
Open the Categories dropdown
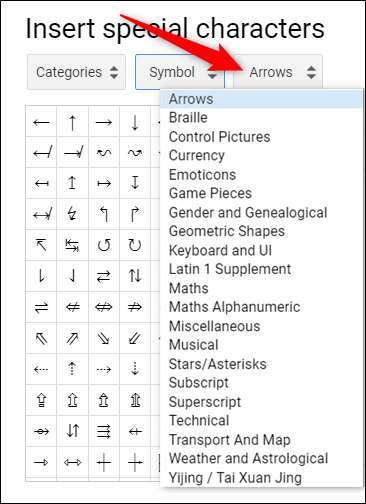(76, 72)
